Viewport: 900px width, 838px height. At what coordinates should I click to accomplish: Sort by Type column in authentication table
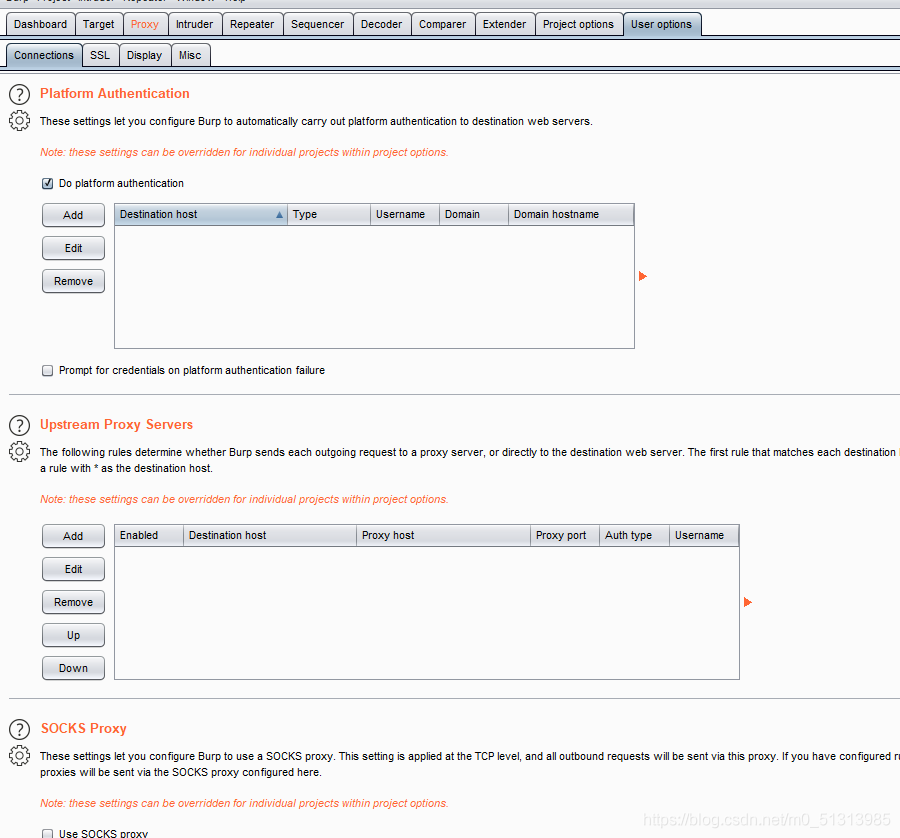click(x=329, y=215)
